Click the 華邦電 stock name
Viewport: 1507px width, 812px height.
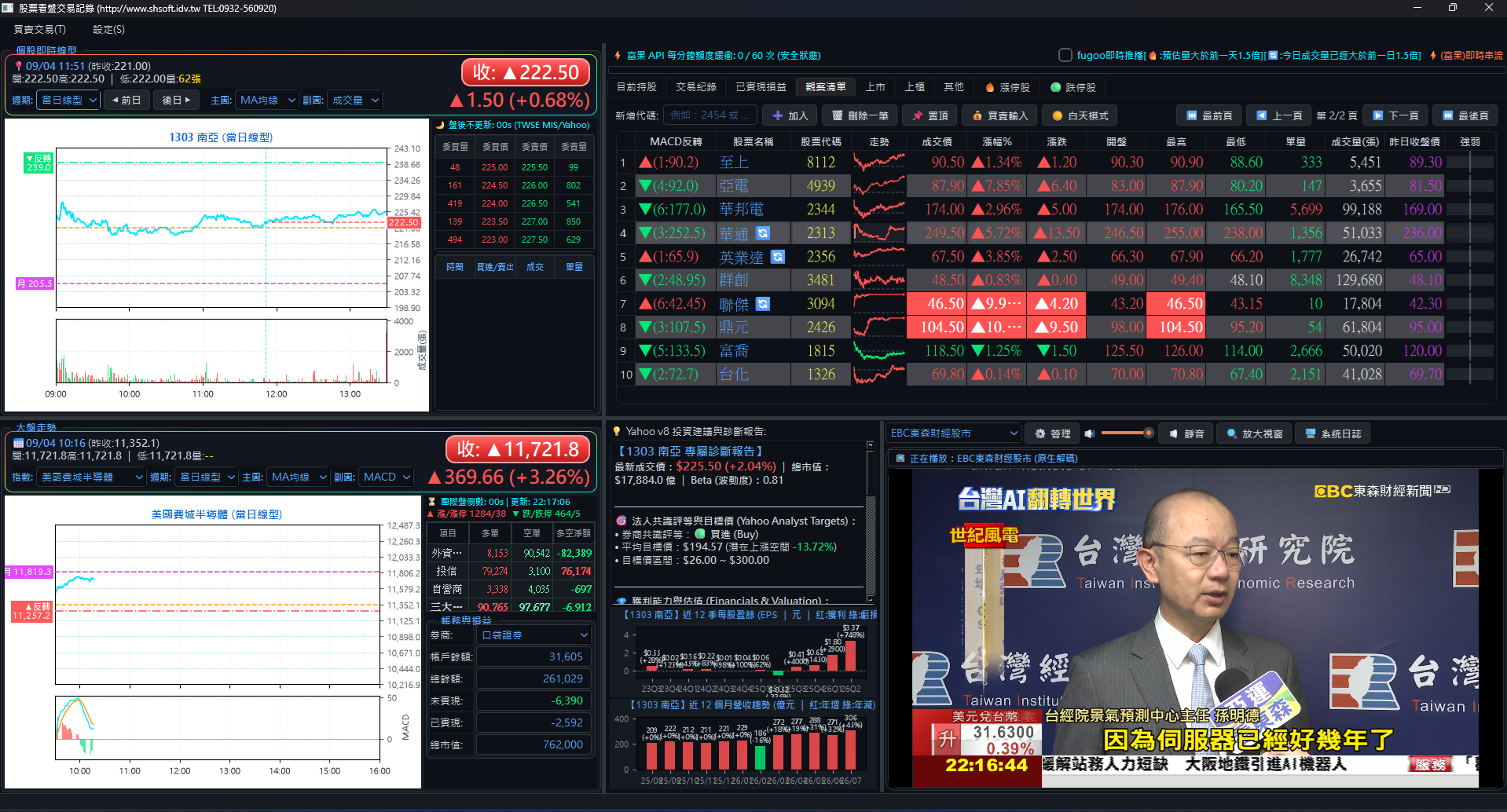(x=742, y=210)
